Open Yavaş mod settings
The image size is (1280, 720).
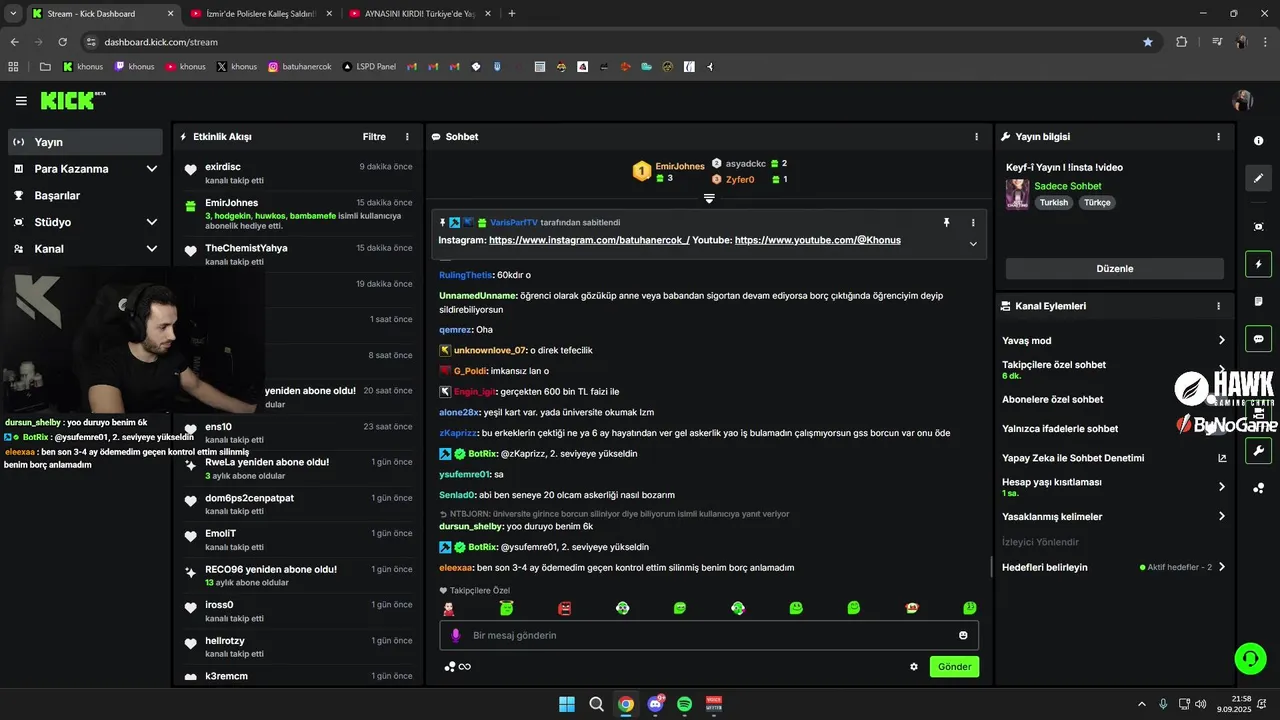tap(1114, 341)
